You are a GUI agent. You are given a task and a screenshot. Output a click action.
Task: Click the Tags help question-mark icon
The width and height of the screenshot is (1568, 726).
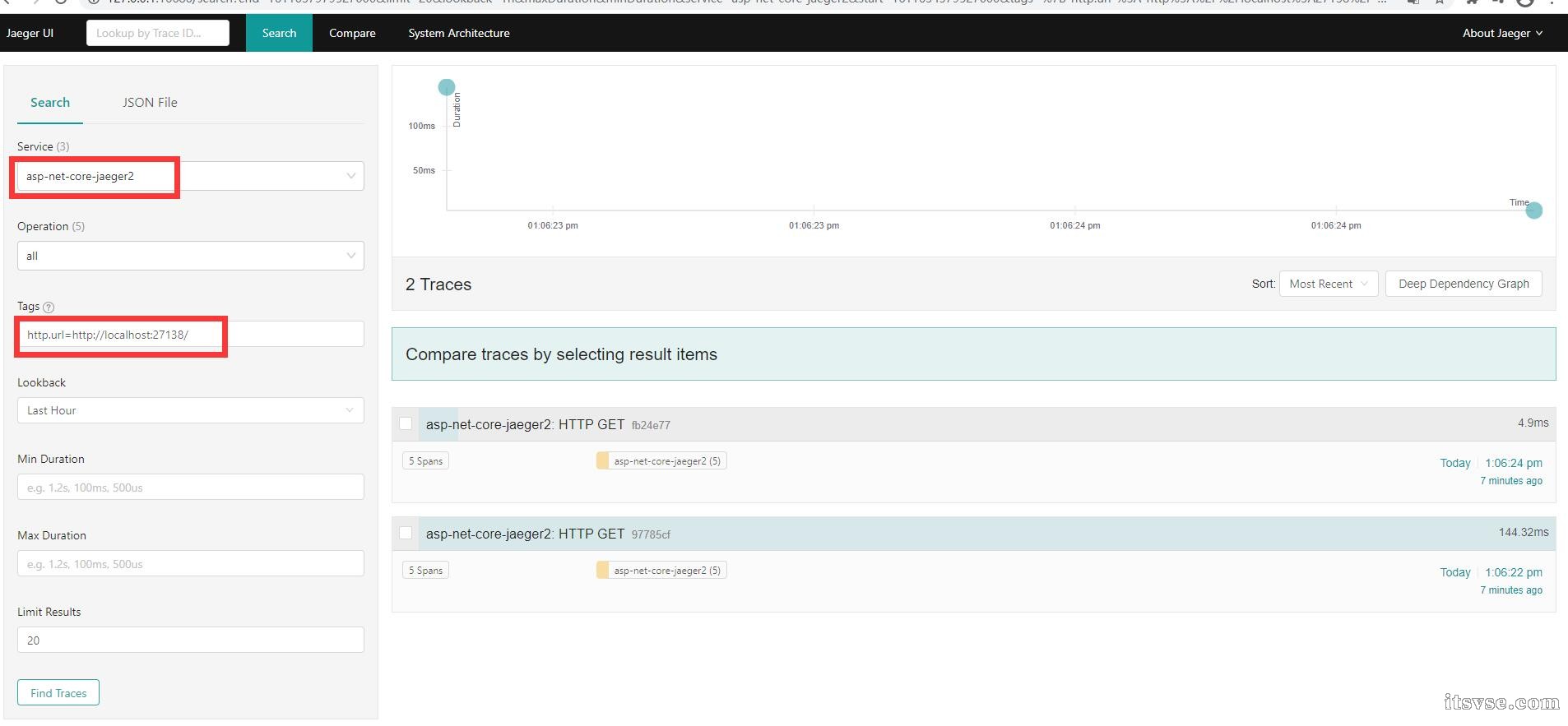tap(49, 307)
